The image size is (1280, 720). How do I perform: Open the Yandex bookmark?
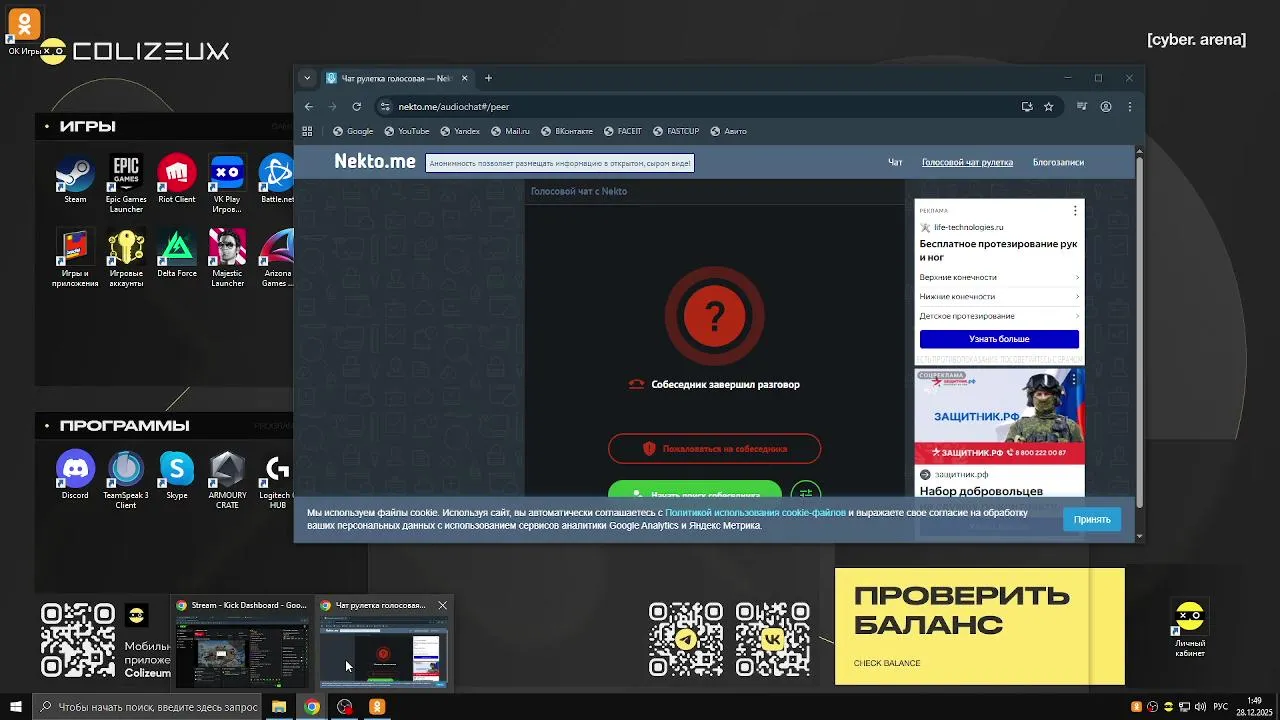pos(460,131)
